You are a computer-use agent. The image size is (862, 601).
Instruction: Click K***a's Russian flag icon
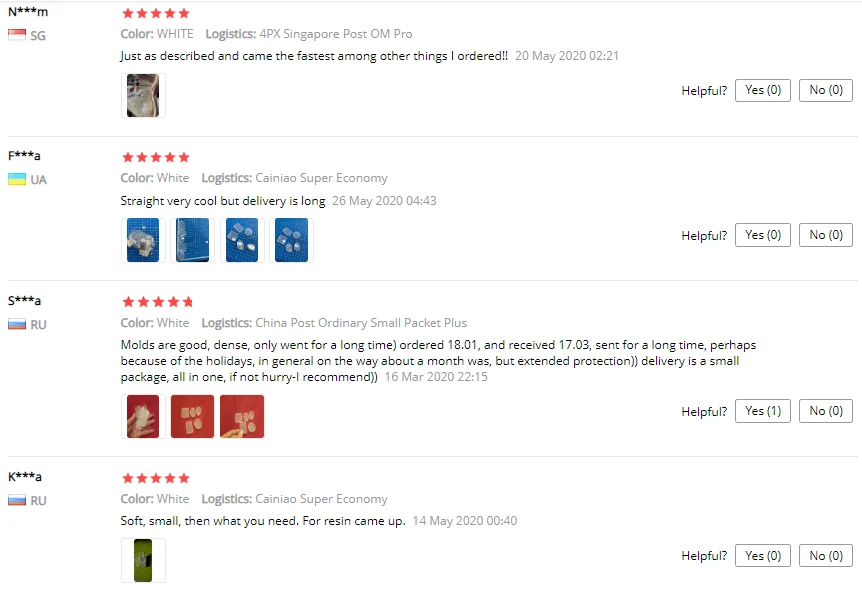[16, 500]
